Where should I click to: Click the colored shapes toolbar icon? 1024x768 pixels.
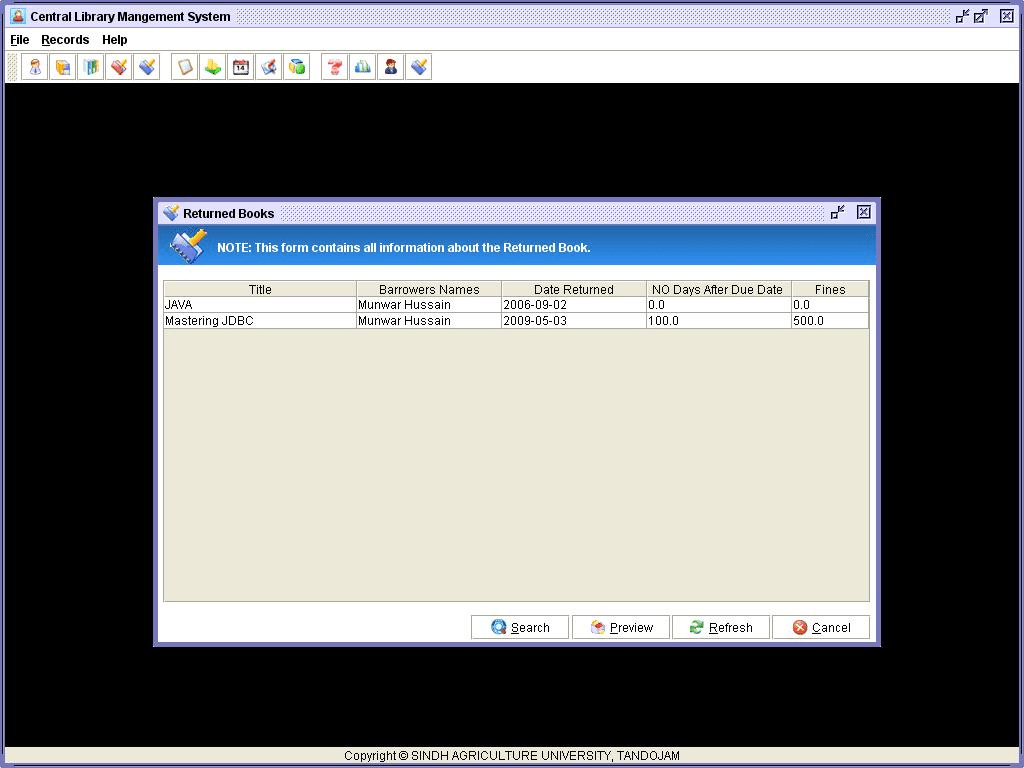tap(297, 67)
